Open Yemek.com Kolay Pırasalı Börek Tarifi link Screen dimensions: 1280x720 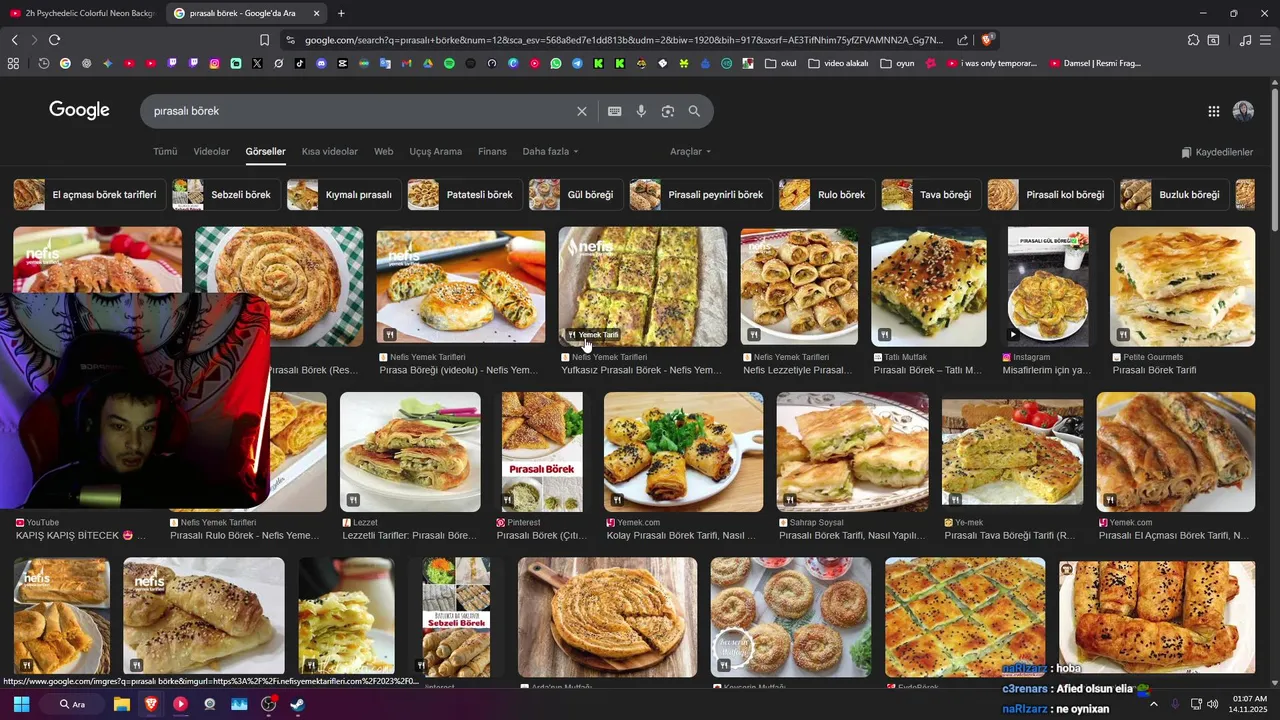(680, 536)
